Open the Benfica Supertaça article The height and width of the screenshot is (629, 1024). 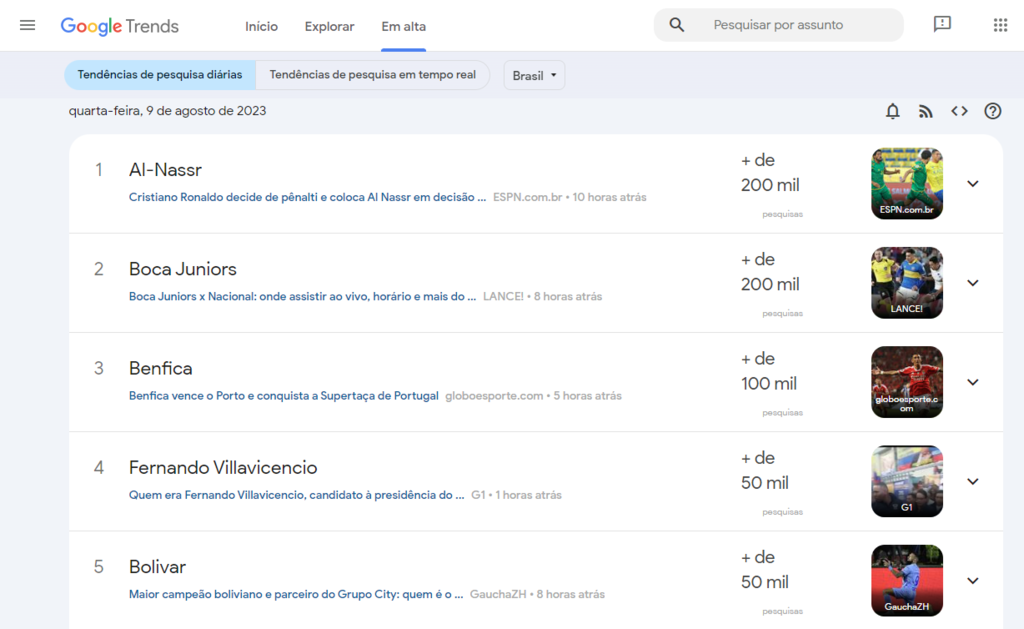coord(284,395)
